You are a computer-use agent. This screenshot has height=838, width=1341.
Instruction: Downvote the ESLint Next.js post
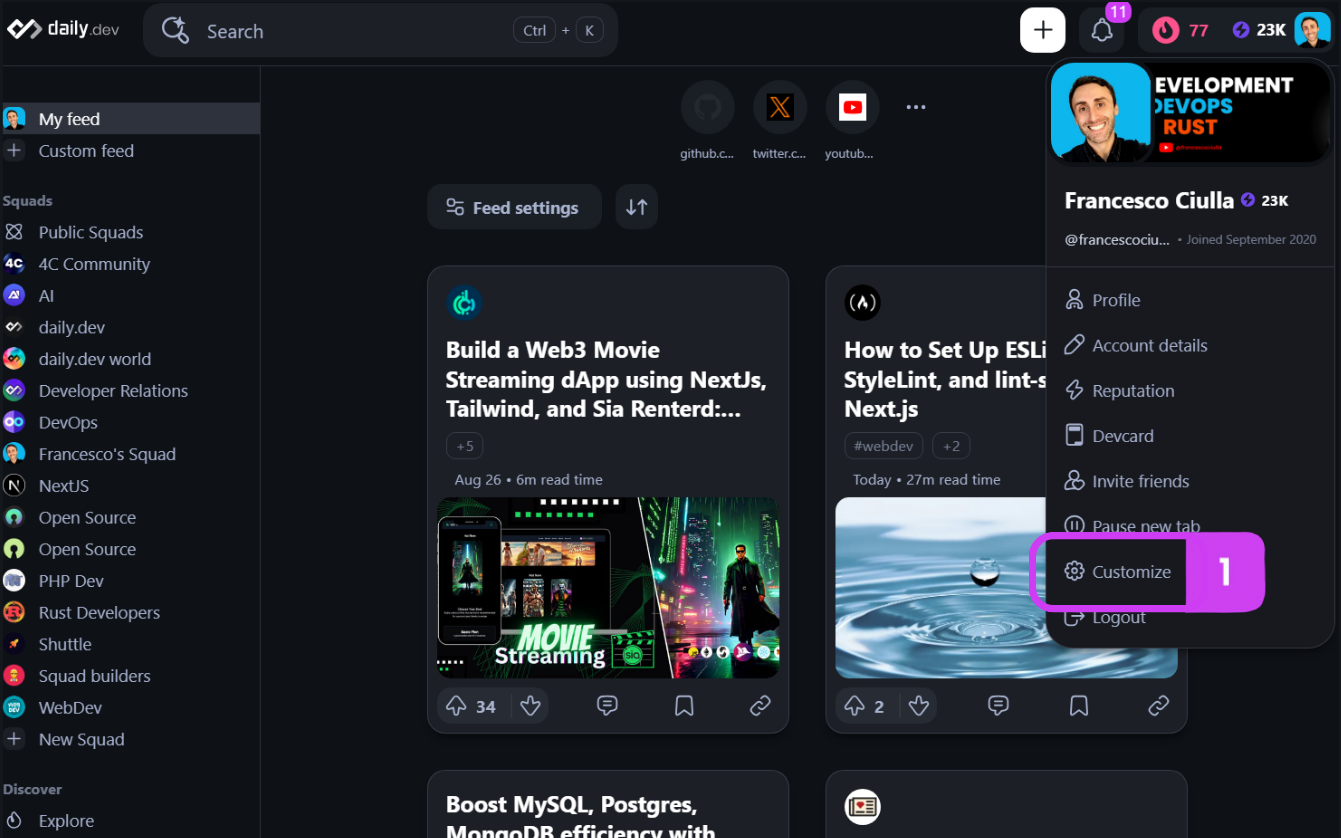[x=920, y=706]
